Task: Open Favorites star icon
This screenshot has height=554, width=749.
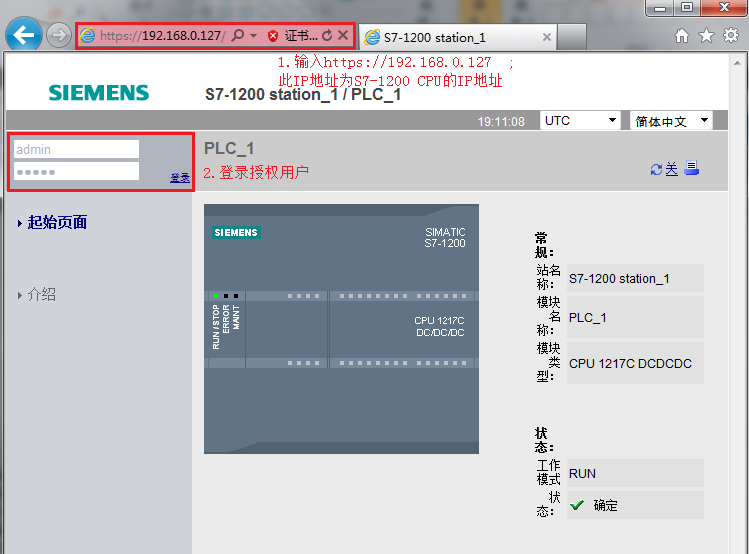Action: [706, 35]
